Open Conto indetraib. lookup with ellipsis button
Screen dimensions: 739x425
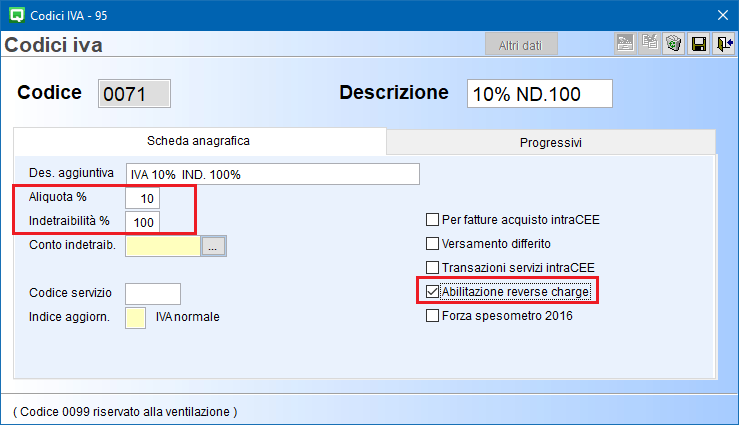(214, 246)
